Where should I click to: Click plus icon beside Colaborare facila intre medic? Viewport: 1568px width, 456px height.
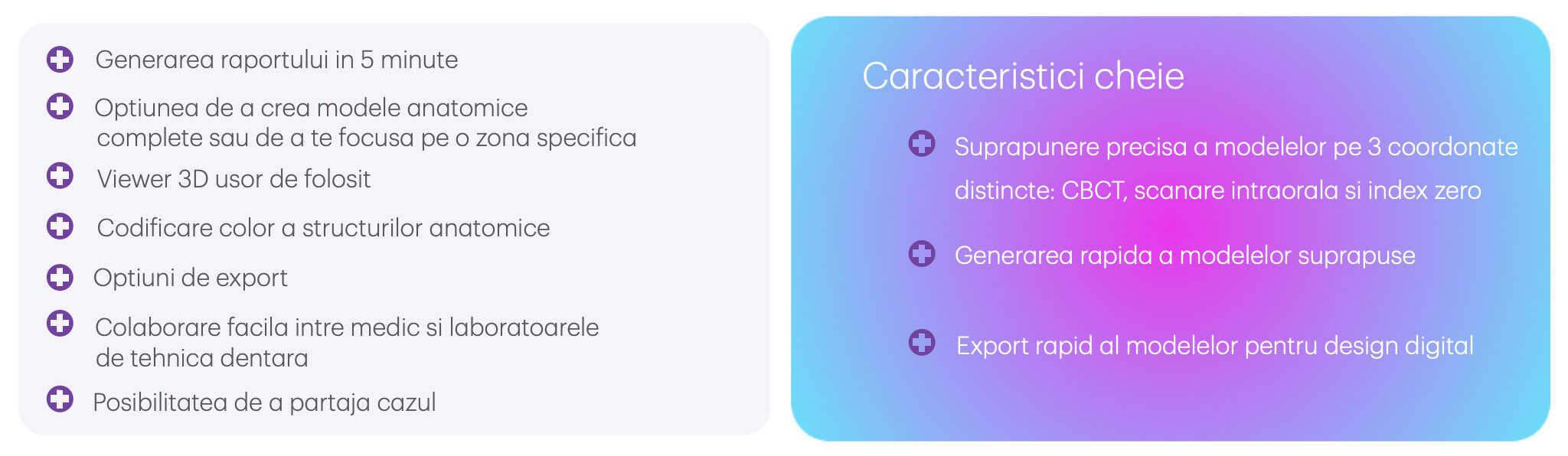(x=60, y=324)
